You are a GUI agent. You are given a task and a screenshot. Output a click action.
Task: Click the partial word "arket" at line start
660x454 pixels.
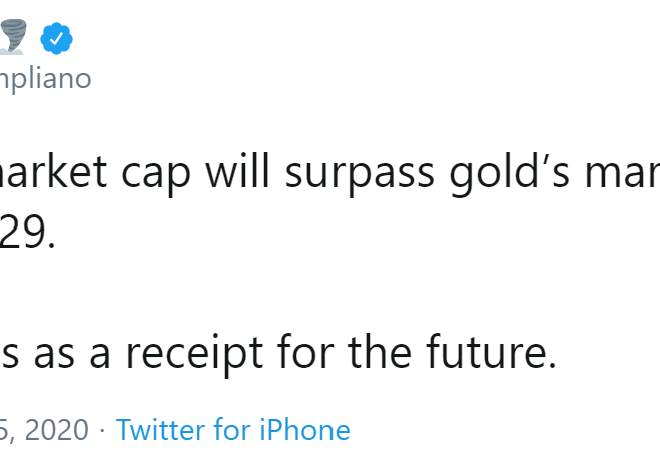point(53,171)
